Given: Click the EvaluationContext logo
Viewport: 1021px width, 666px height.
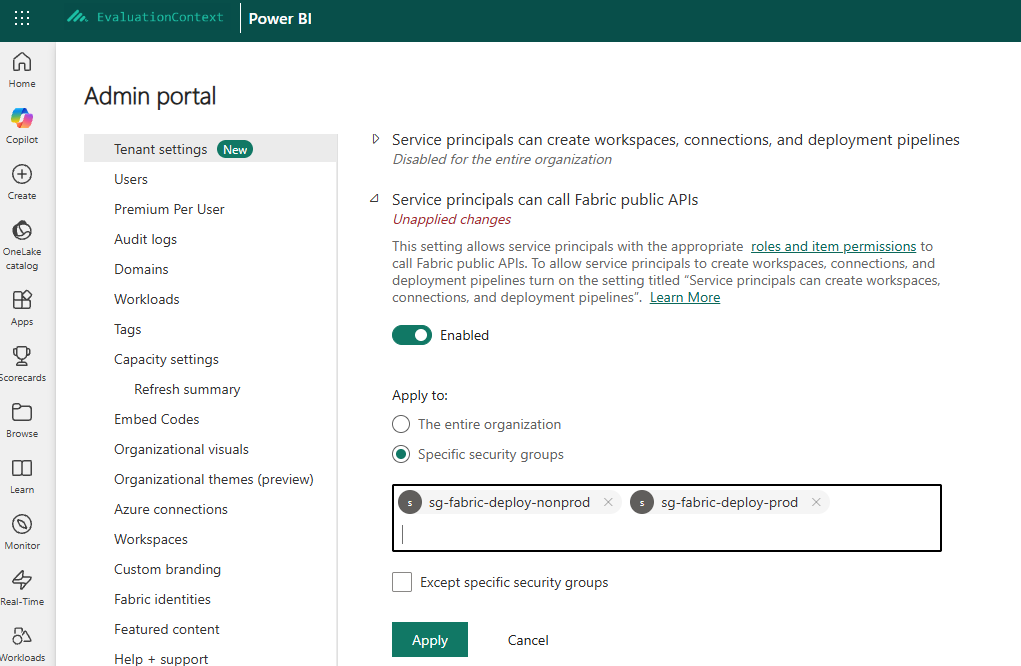Looking at the screenshot, I should 145,17.
